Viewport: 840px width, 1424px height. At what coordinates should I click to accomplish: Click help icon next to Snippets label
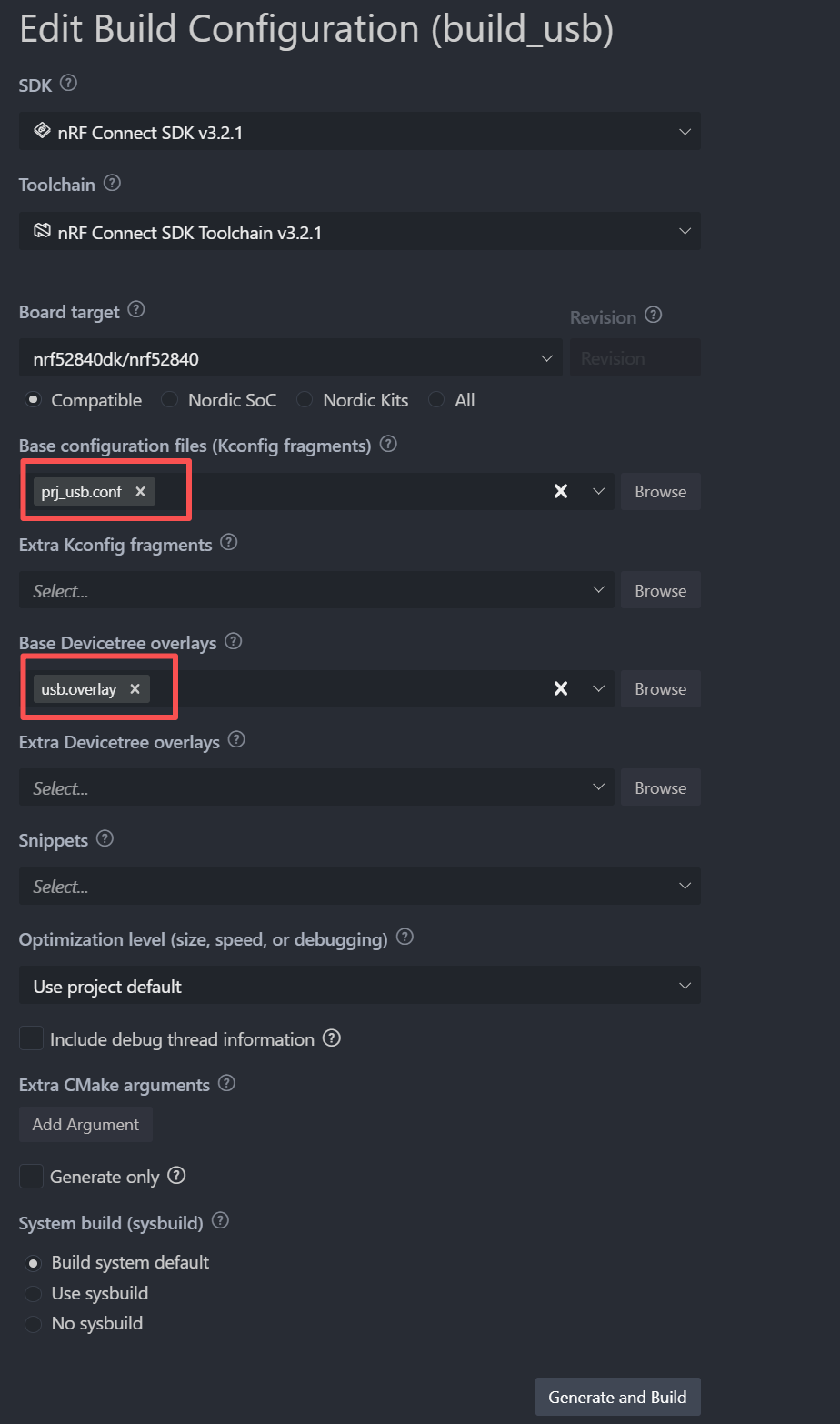105,838
